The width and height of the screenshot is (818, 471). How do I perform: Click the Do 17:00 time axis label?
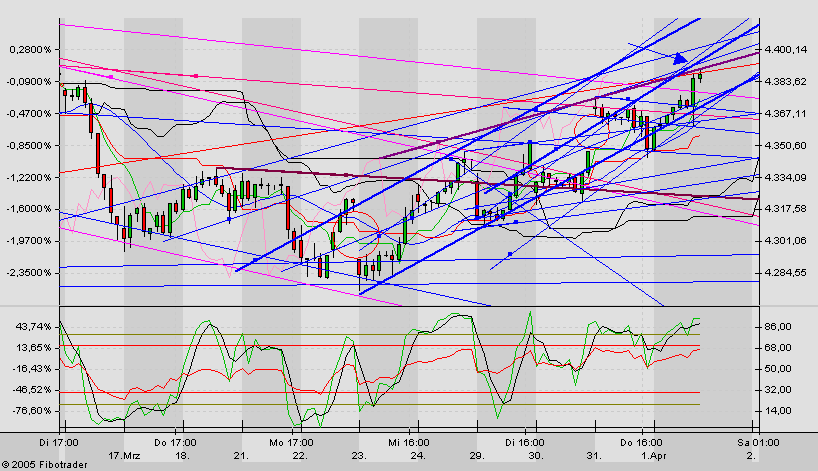pos(175,443)
